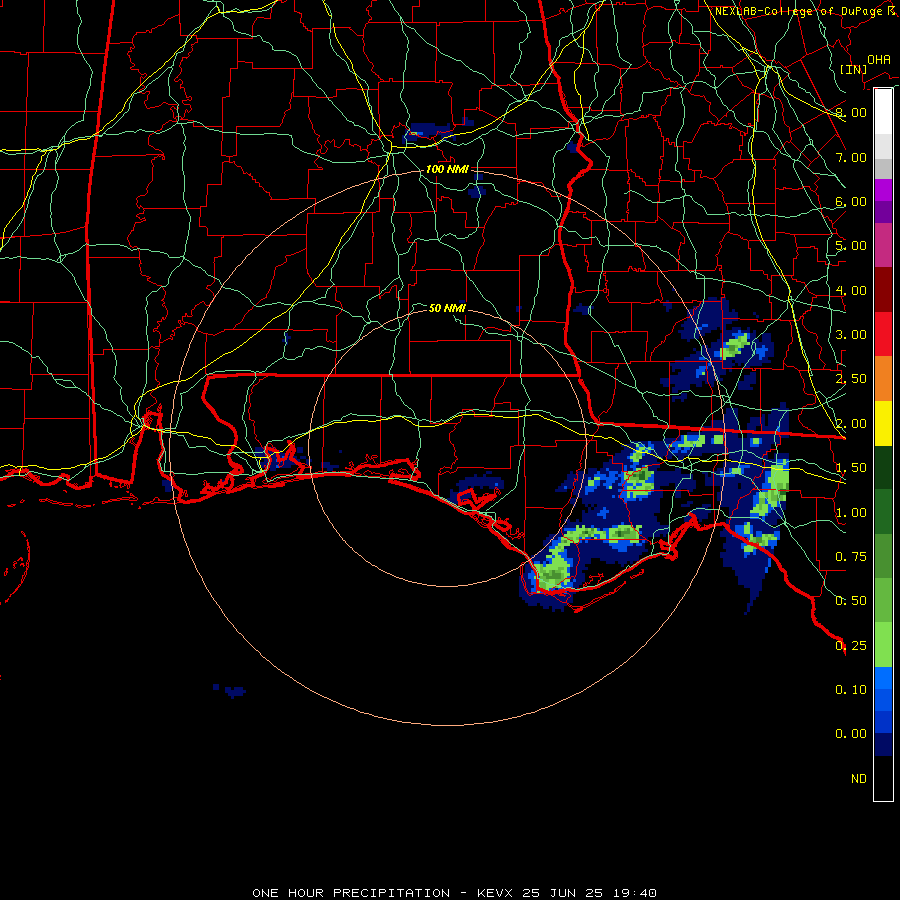This screenshot has width=900, height=900.
Task: Click the 2.50 legend value
Action: pos(851,379)
